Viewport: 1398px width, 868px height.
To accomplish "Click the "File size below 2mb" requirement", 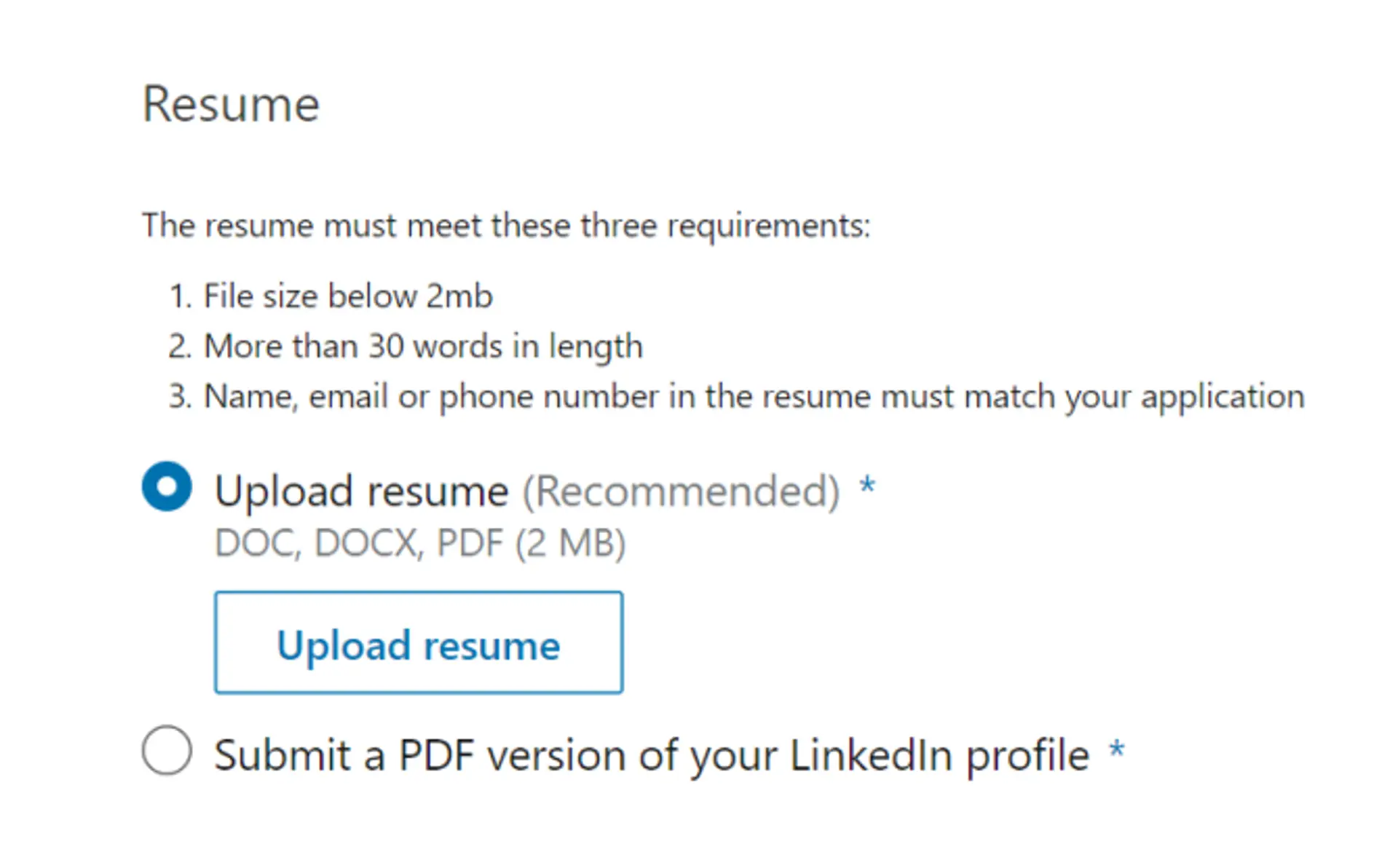I will click(348, 296).
